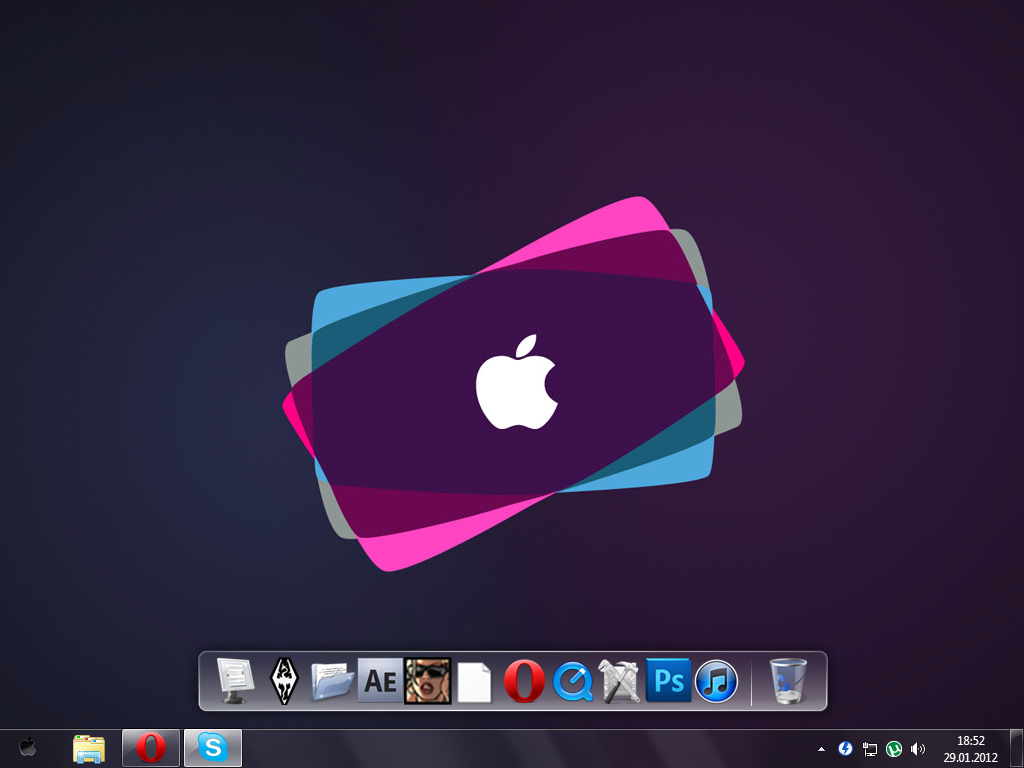Viewport: 1024px width, 768px height.
Task: Open the computer monitor icon in dock
Action: pos(236,680)
